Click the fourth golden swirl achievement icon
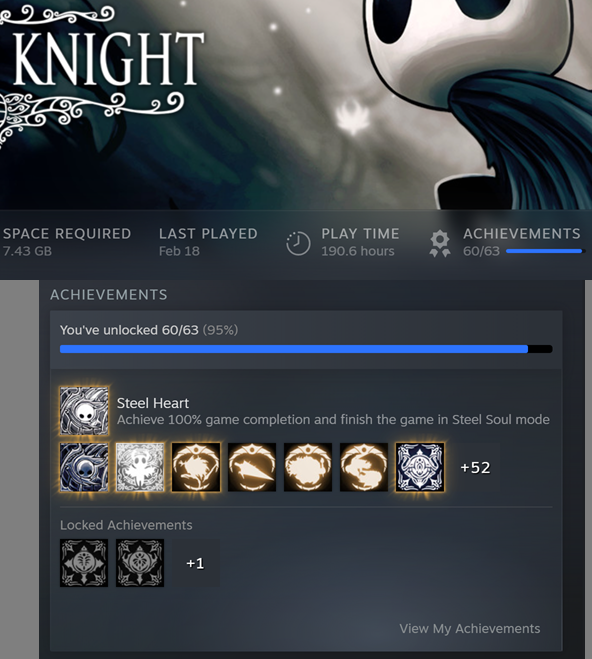Screen dimensions: 592x659 pos(364,467)
